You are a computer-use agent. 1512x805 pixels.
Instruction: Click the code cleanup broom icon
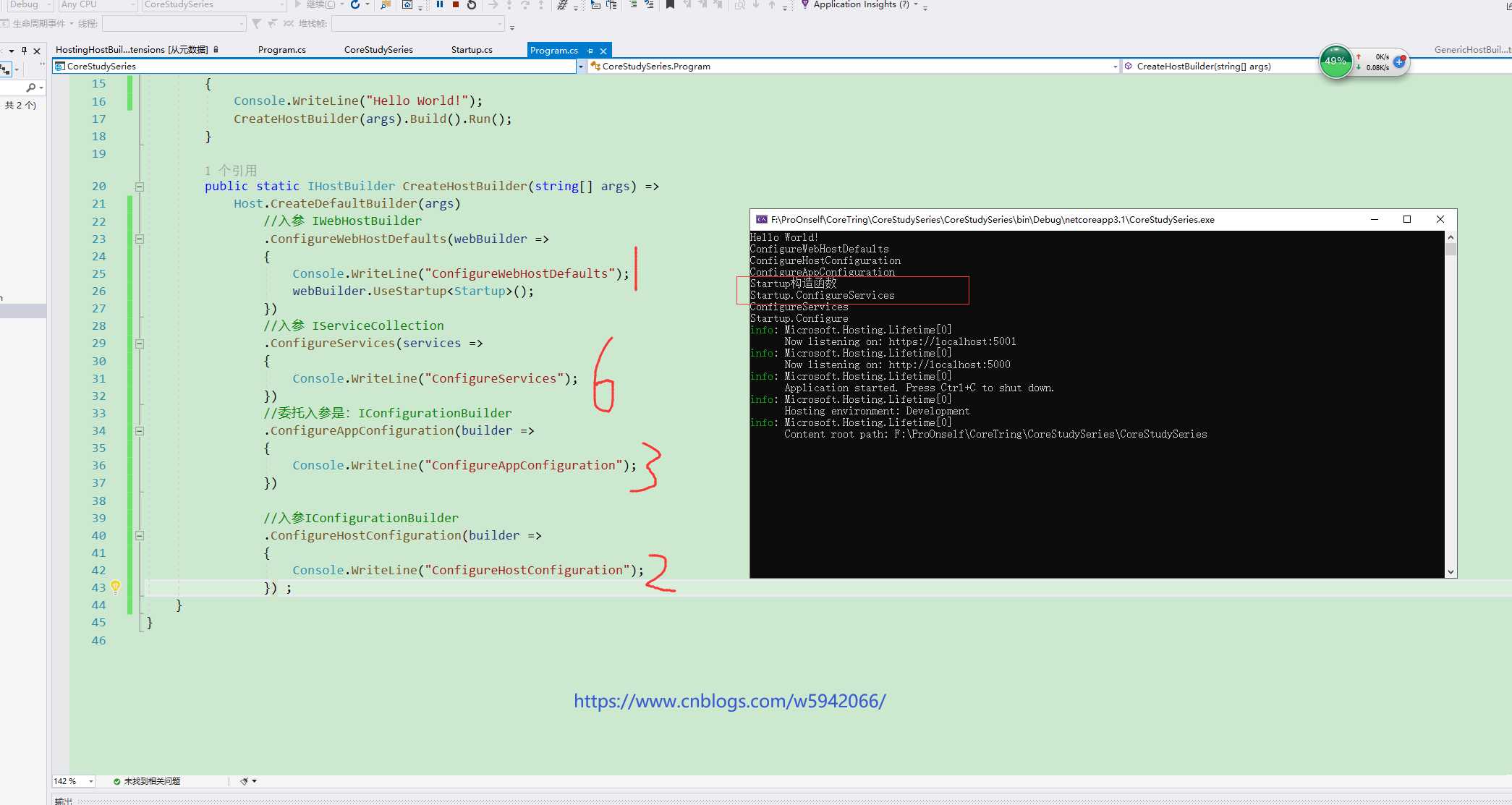(245, 781)
